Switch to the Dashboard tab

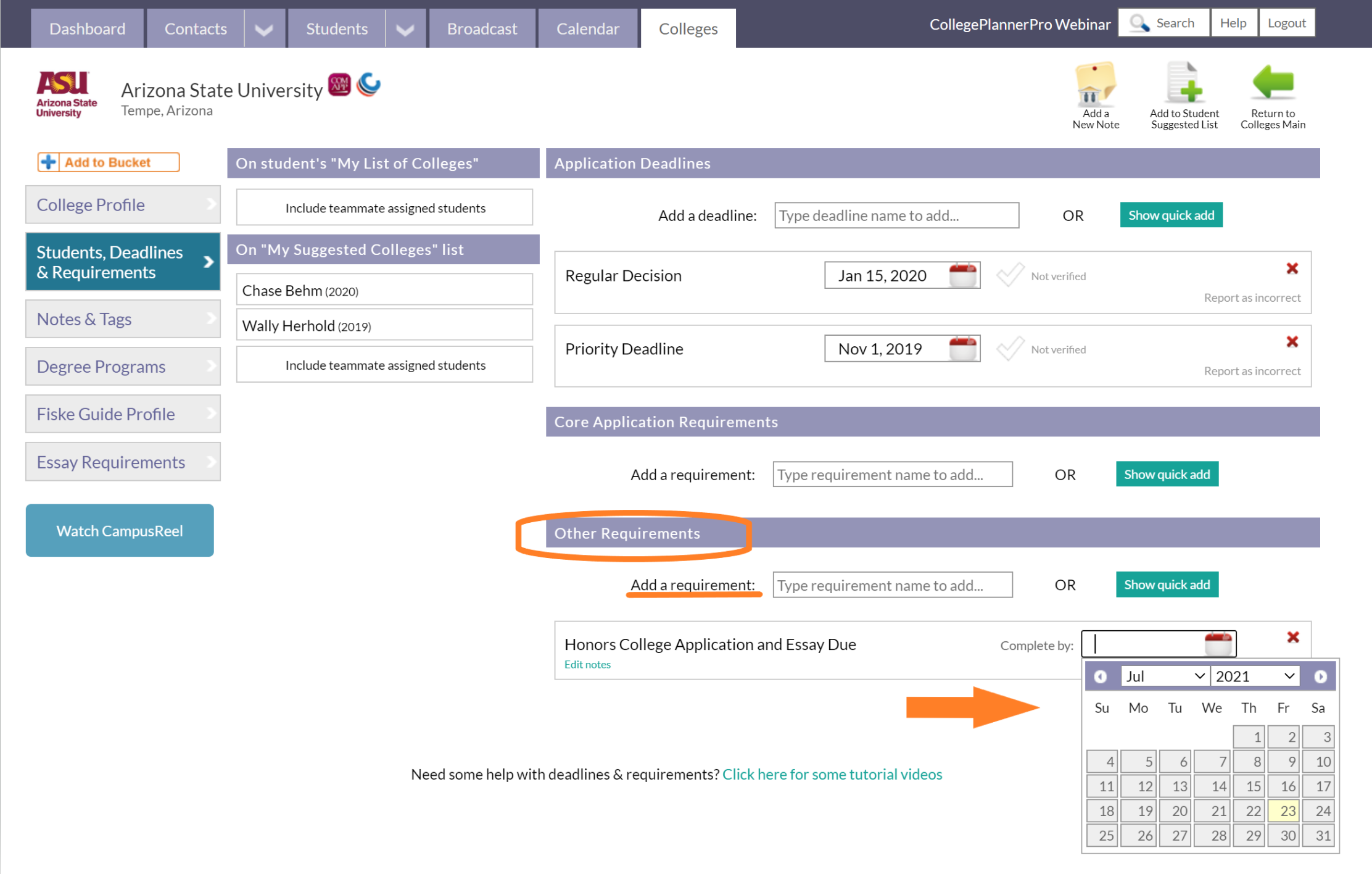coord(87,28)
